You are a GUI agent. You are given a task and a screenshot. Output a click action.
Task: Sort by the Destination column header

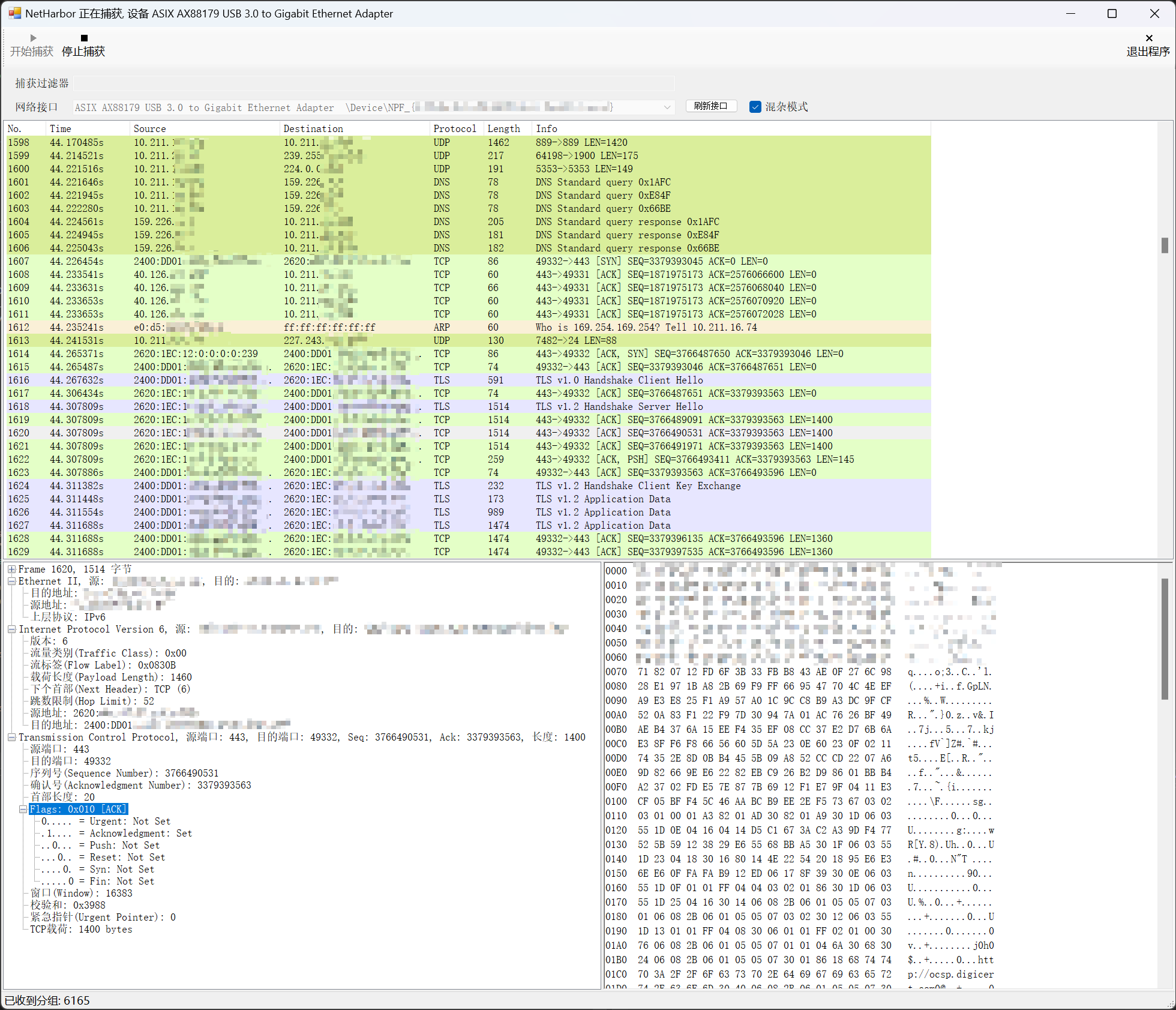tap(355, 128)
